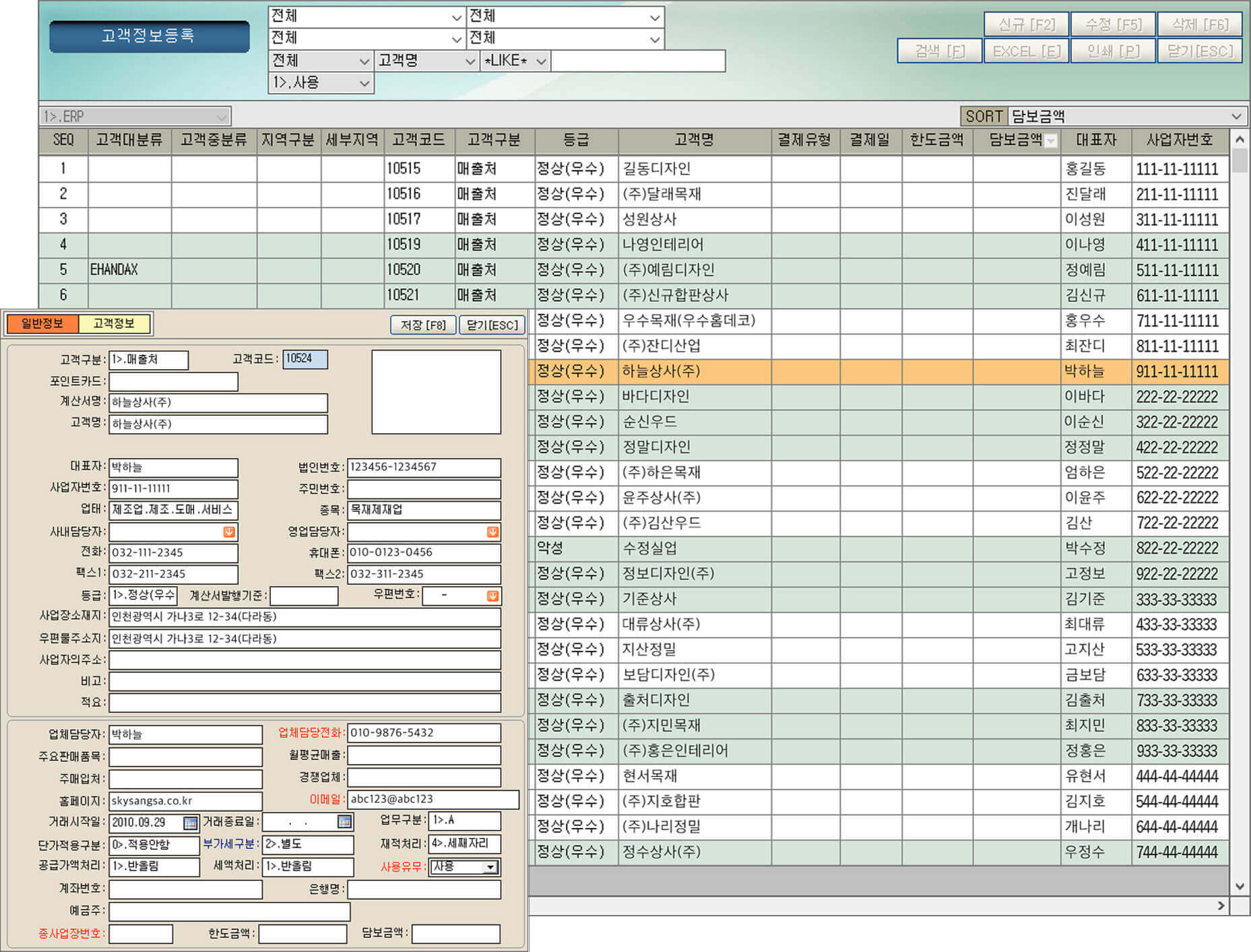Select the (주)달래목재 customer row
Screen dimensions: 1251x952
coord(633,194)
